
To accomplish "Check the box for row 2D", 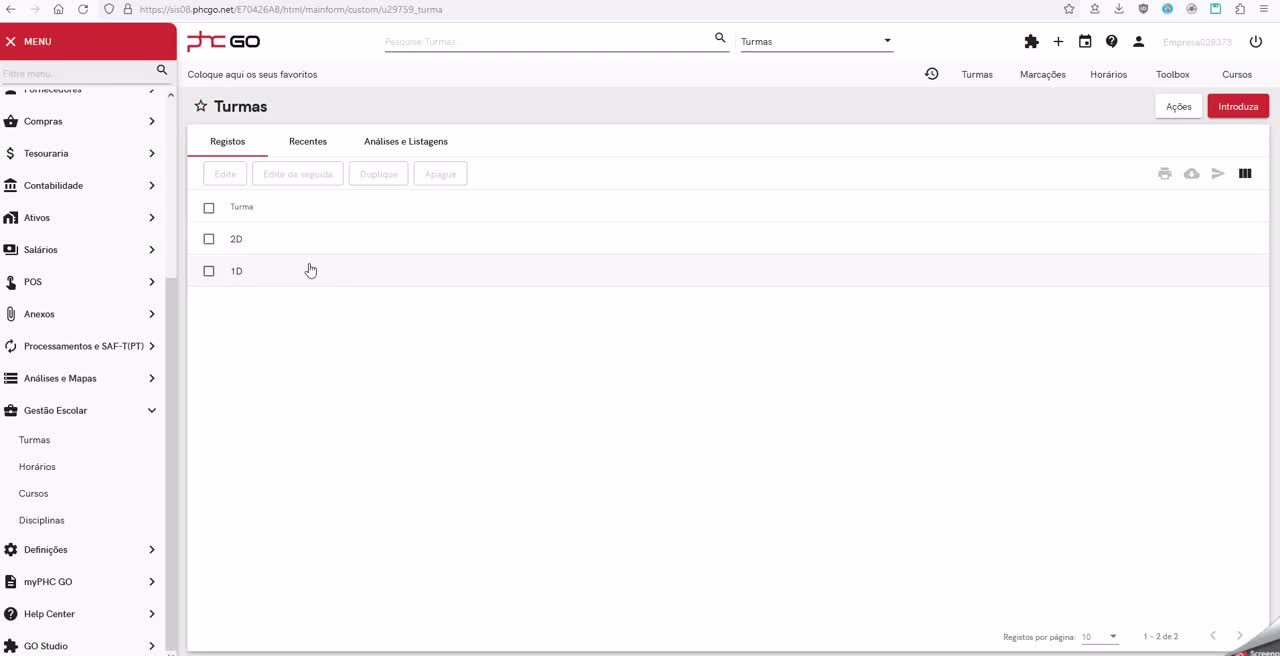I will 209,239.
